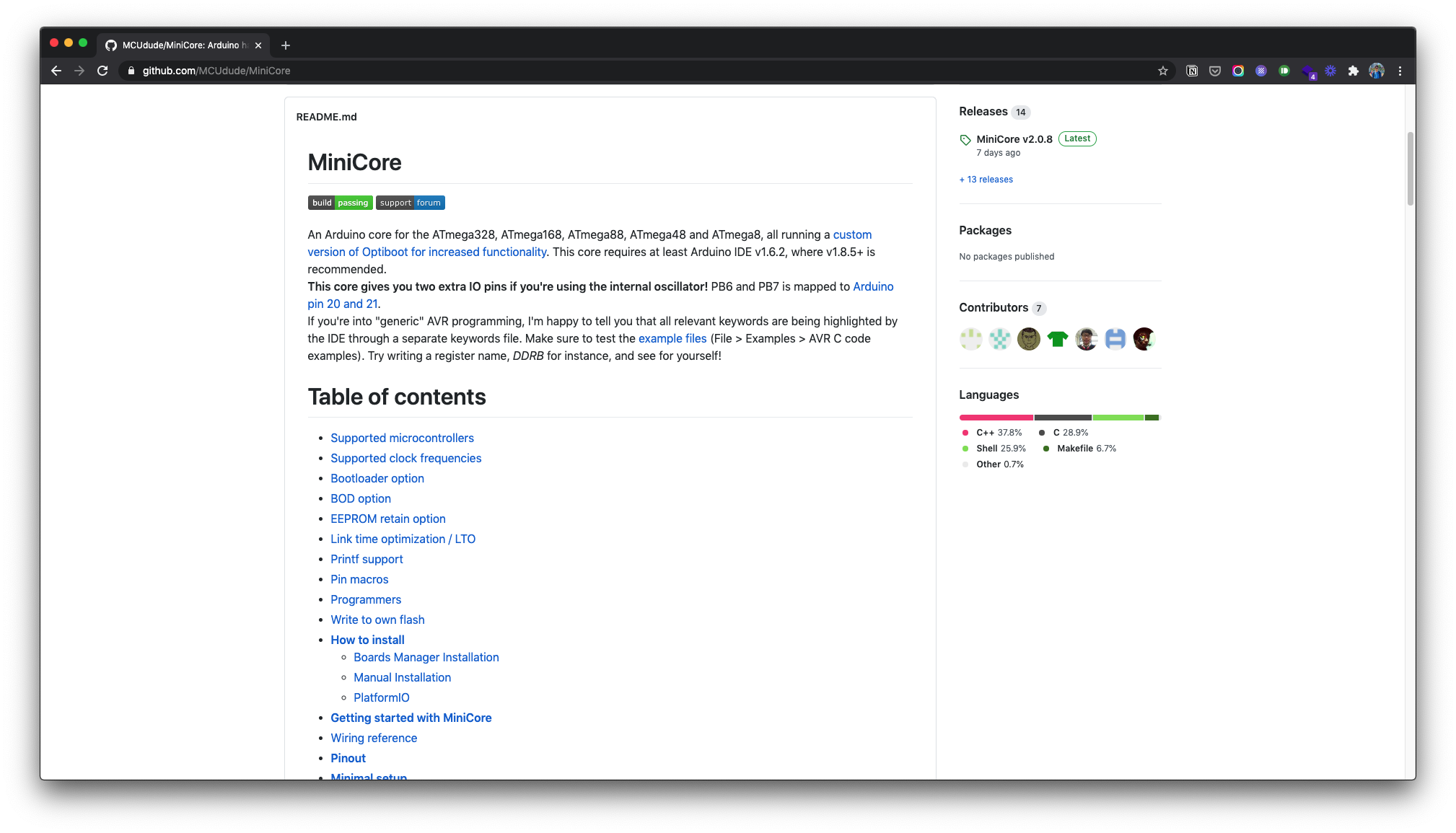Open the Chrome profile avatar
The image size is (1456, 833).
pyautogui.click(x=1377, y=71)
